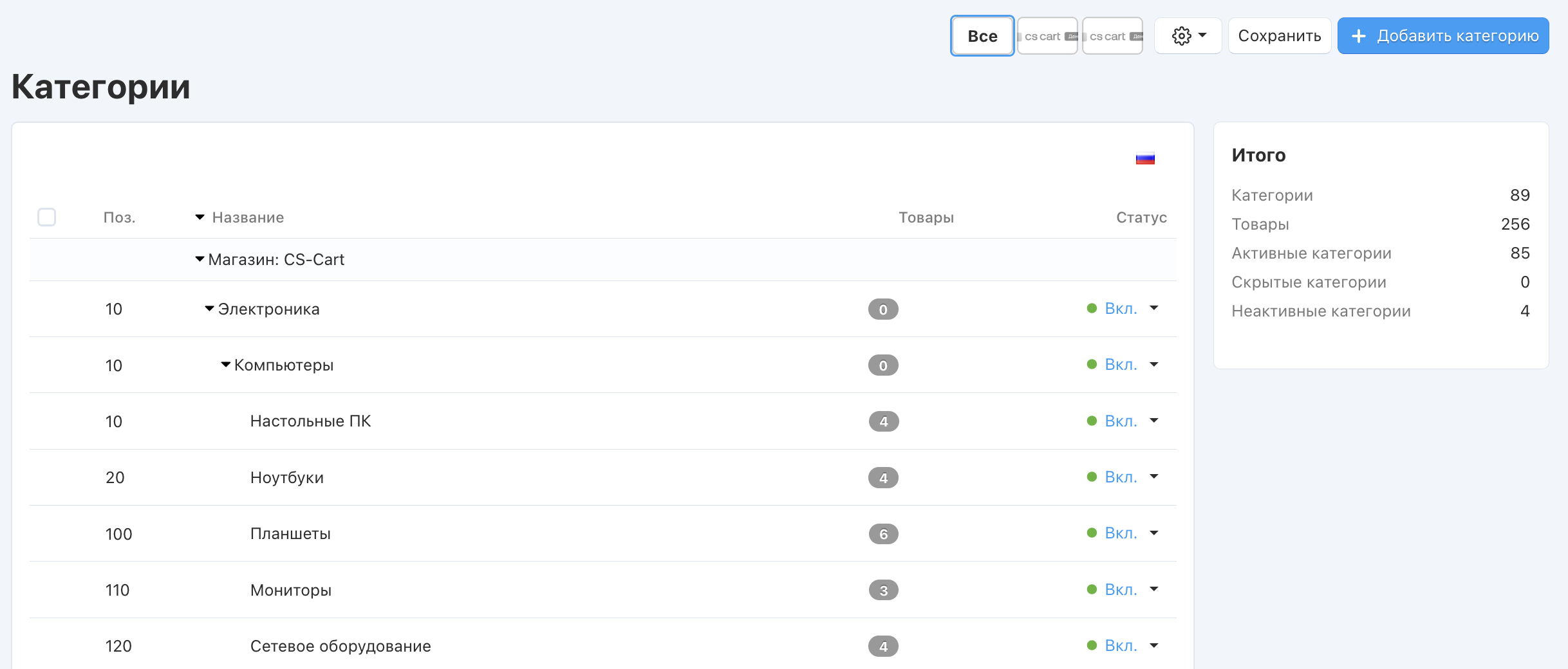
Task: Collapse the Магазин: CS-Cart store group
Action: [200, 259]
